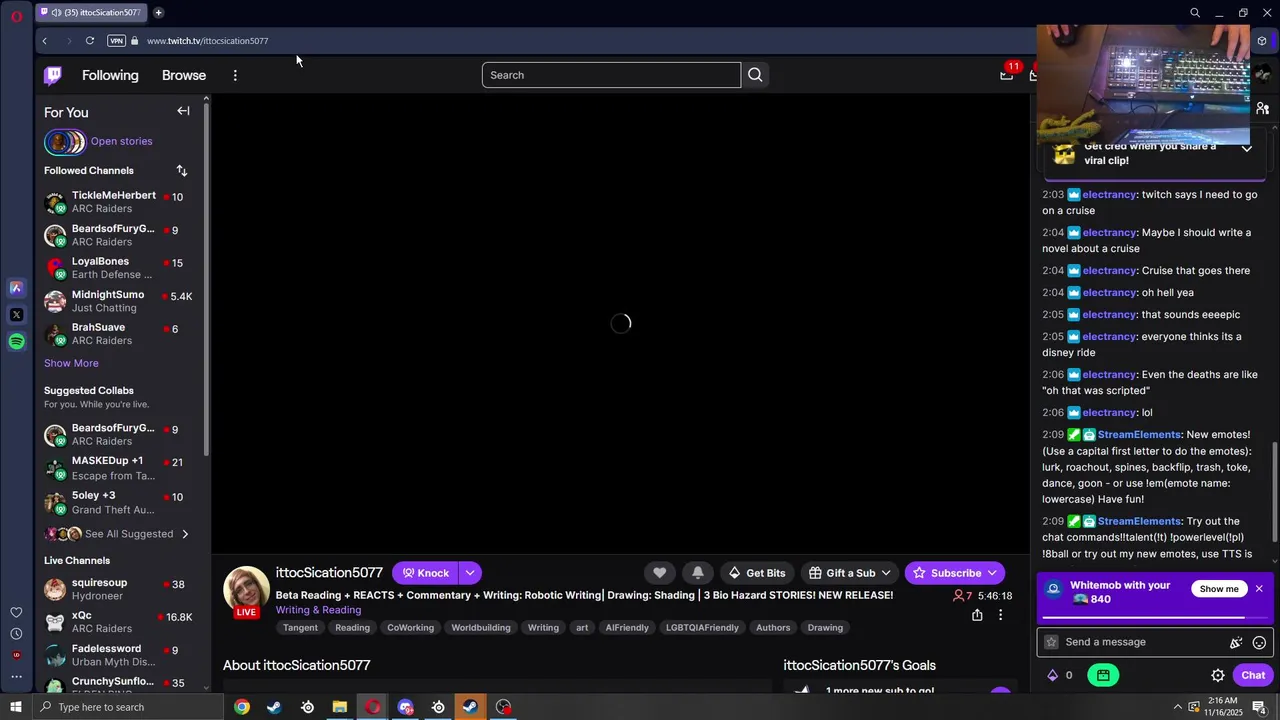
Task: Click the VPN badge in address bar
Action: [116, 41]
